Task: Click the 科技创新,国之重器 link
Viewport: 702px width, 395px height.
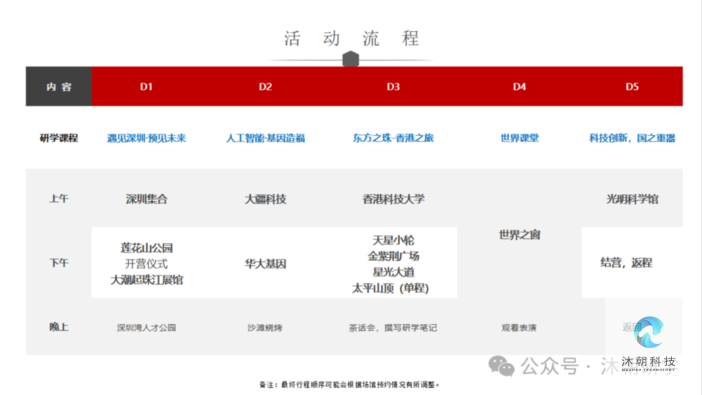Action: coord(632,138)
